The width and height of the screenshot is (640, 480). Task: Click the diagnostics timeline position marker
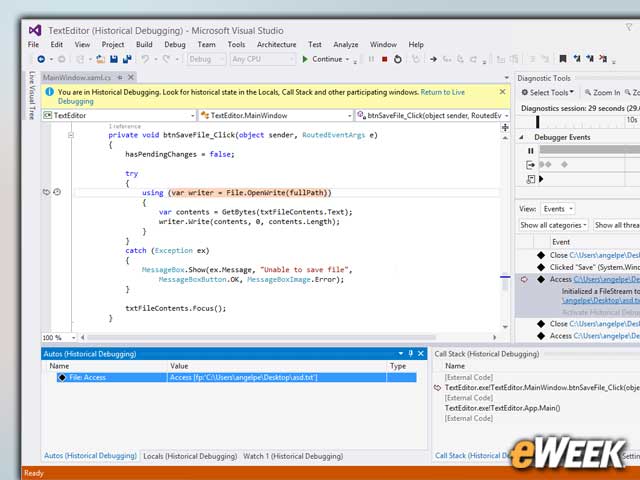coord(538,122)
